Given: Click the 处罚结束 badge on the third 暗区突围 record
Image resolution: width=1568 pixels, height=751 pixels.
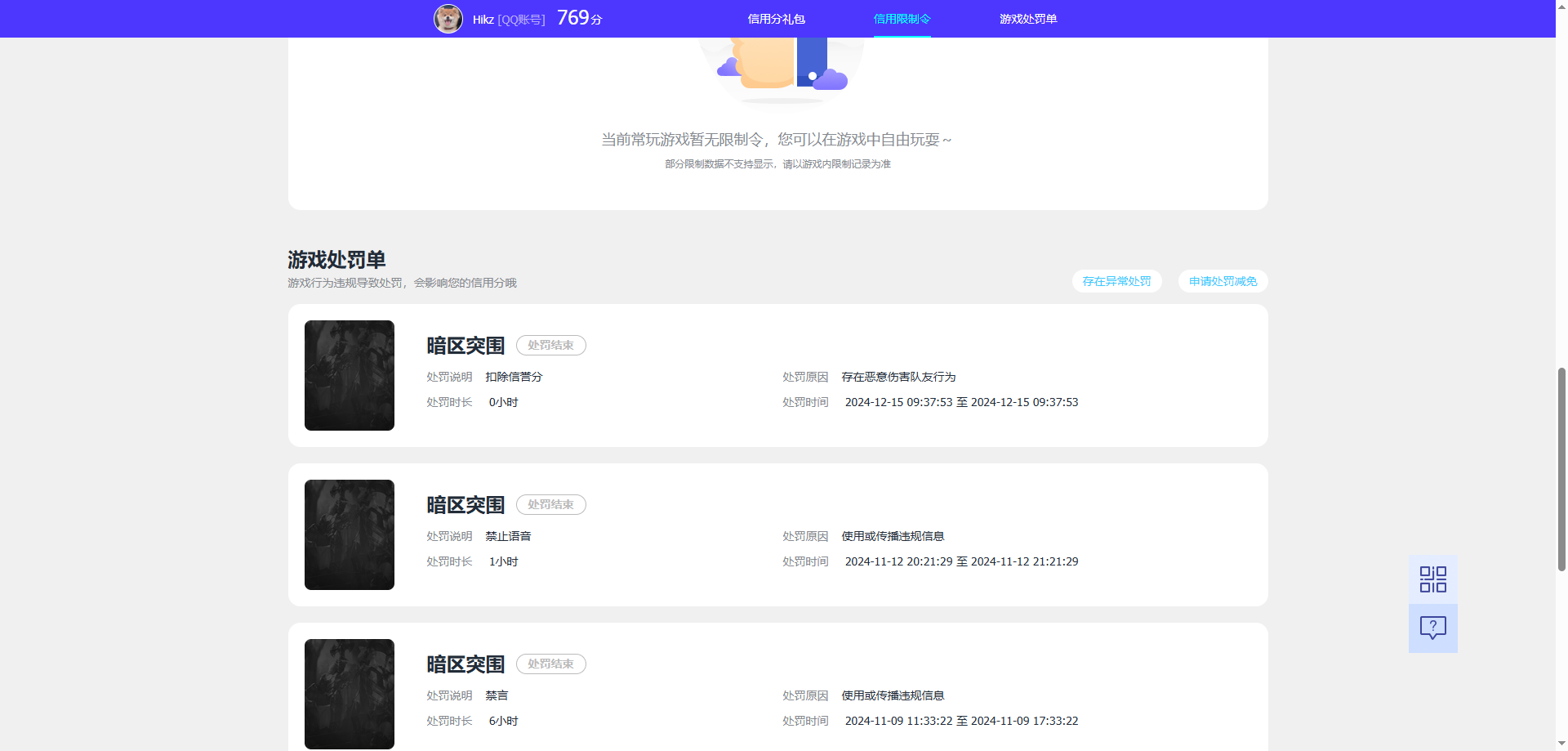Looking at the screenshot, I should (550, 664).
